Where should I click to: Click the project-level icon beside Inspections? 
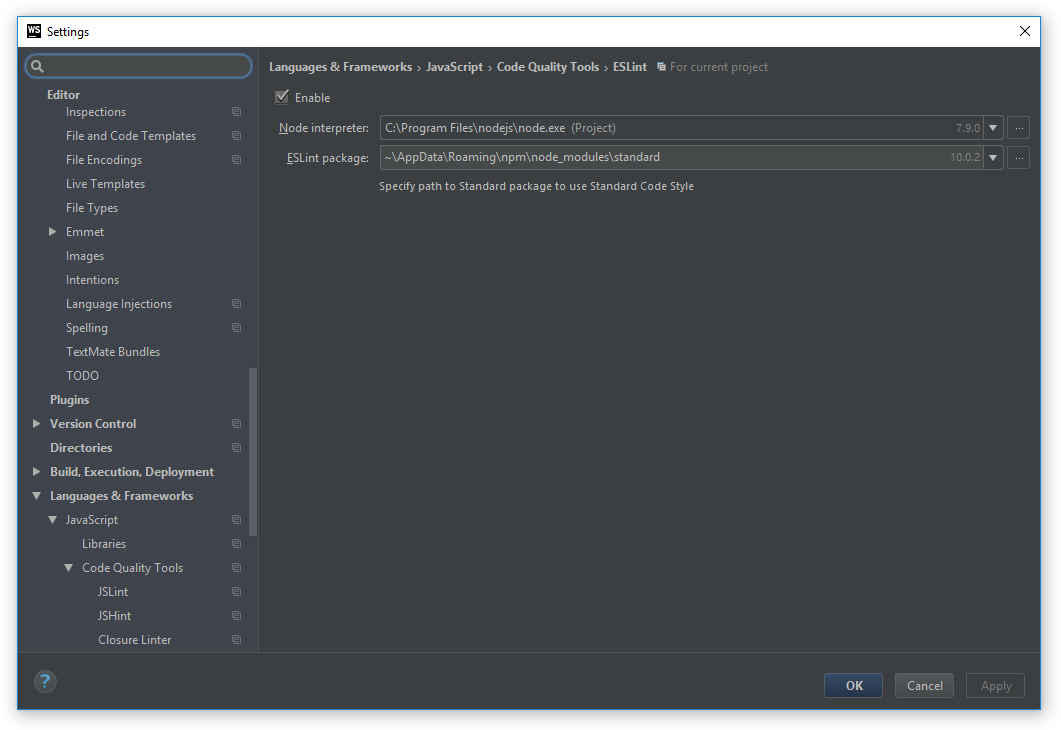pyautogui.click(x=236, y=112)
